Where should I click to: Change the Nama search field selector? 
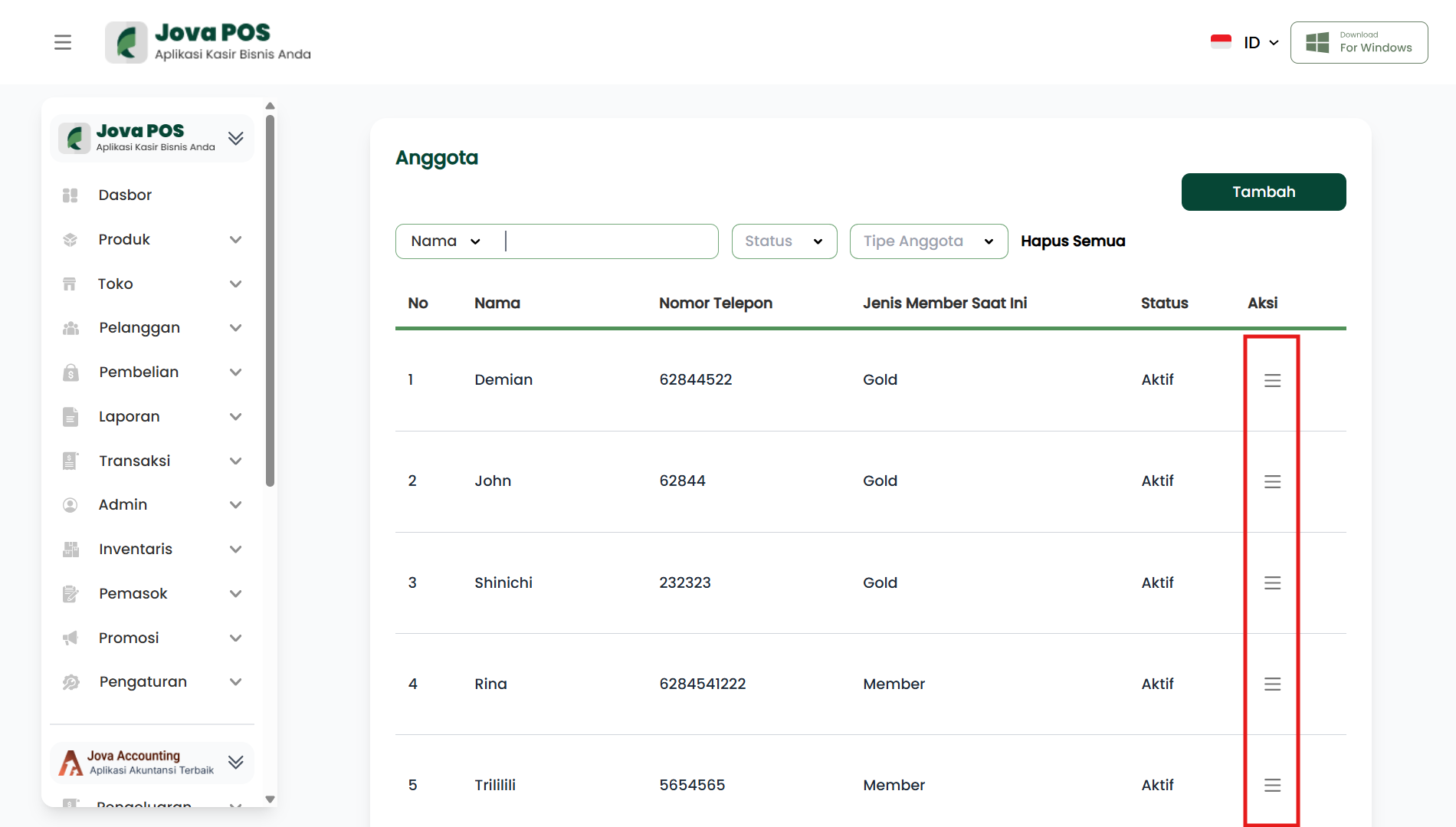tap(445, 241)
